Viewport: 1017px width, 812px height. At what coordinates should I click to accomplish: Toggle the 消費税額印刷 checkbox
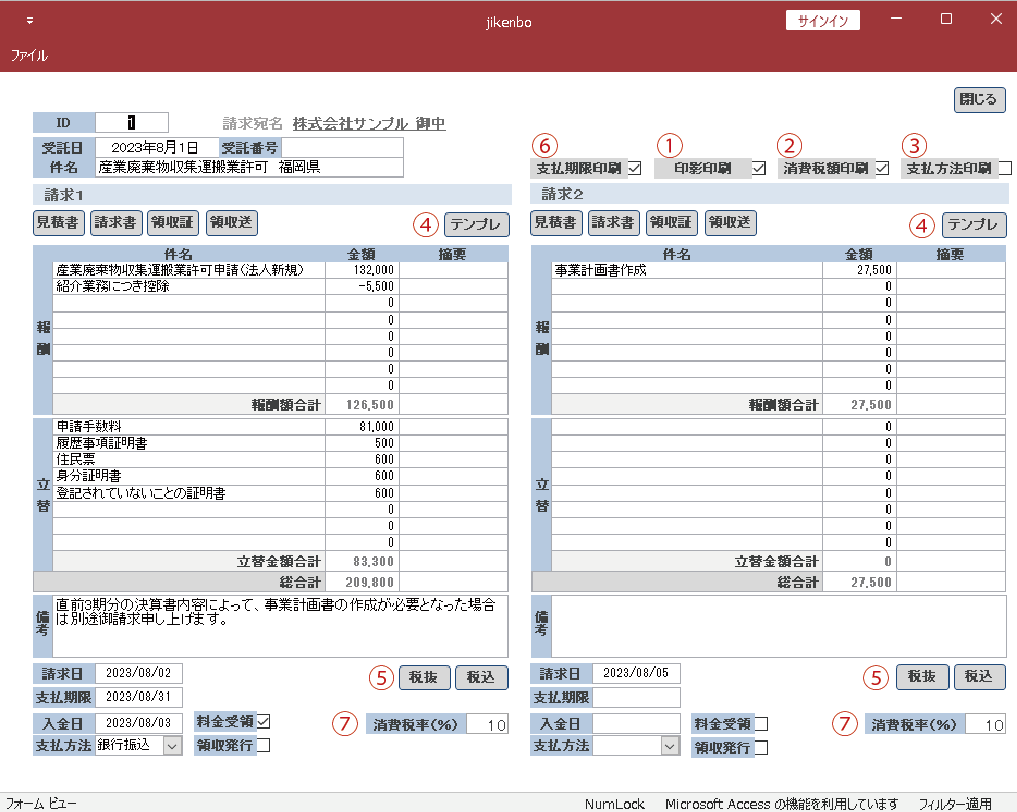[x=882, y=168]
